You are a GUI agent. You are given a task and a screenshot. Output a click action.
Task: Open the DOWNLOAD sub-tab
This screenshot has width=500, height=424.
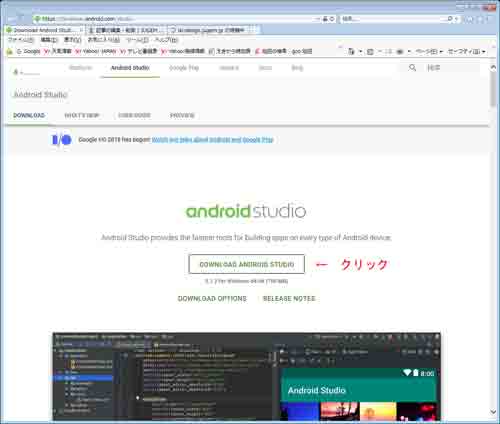(x=29, y=115)
